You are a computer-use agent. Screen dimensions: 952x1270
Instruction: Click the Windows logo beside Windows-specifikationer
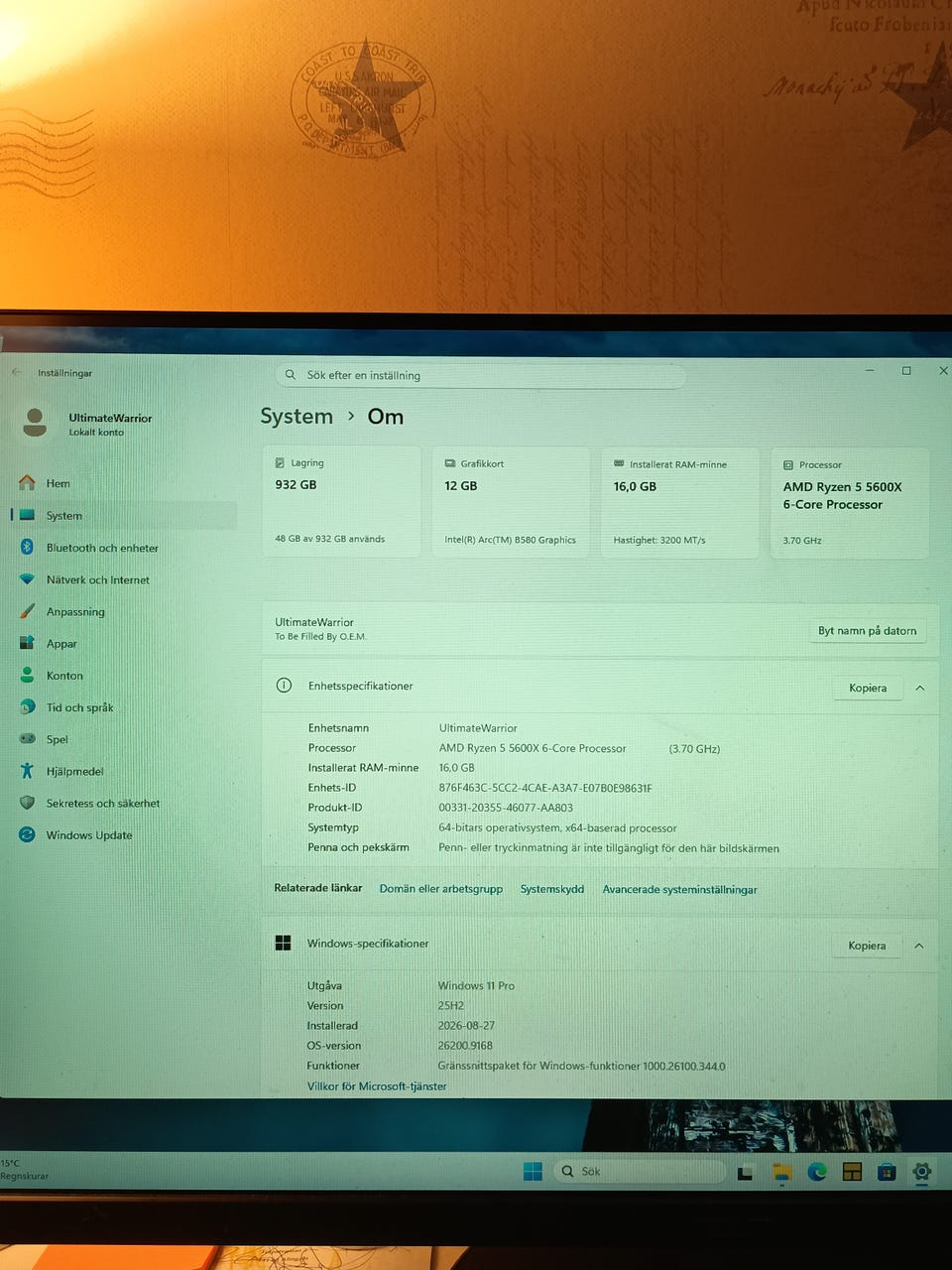point(283,943)
